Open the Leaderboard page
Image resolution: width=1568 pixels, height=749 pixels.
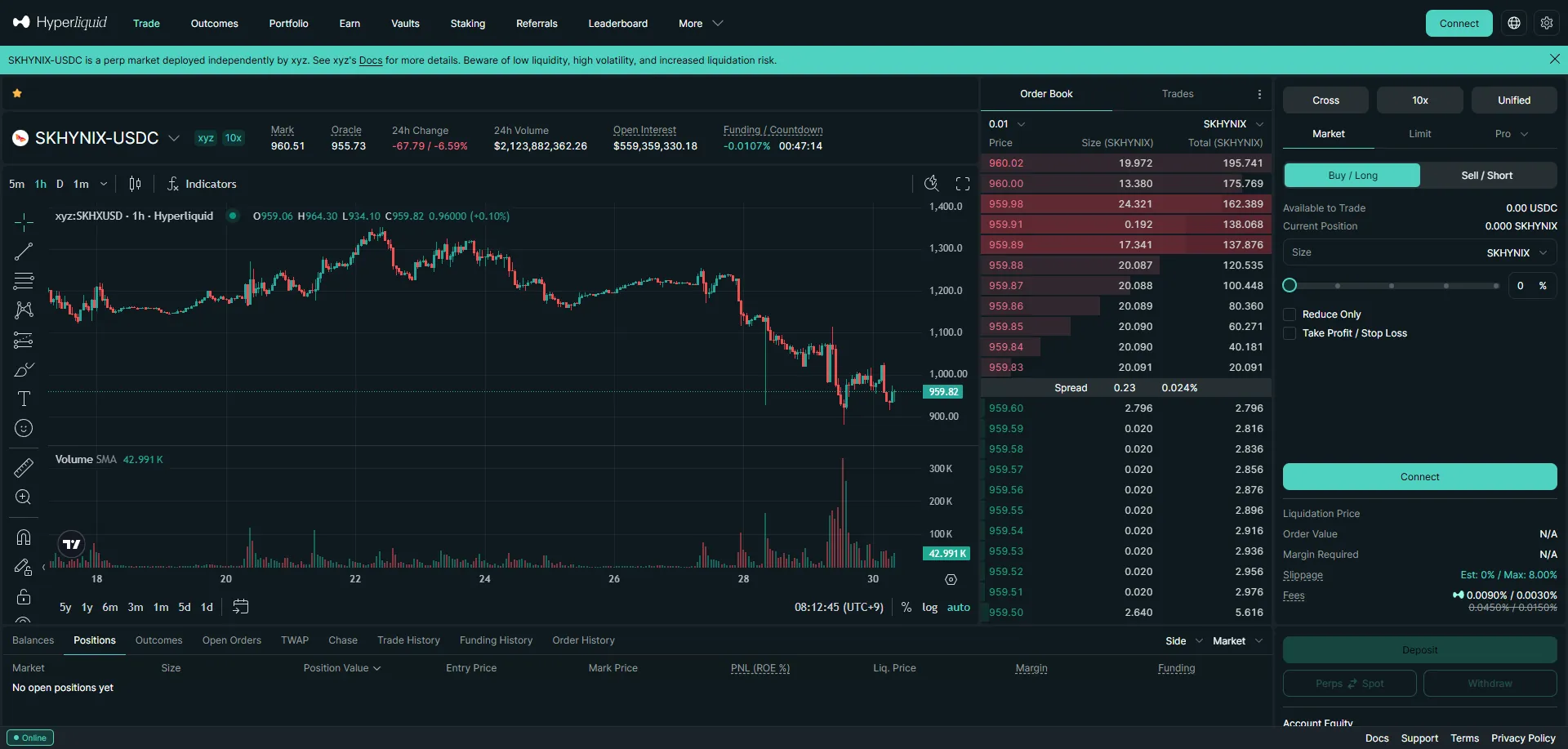618,24
